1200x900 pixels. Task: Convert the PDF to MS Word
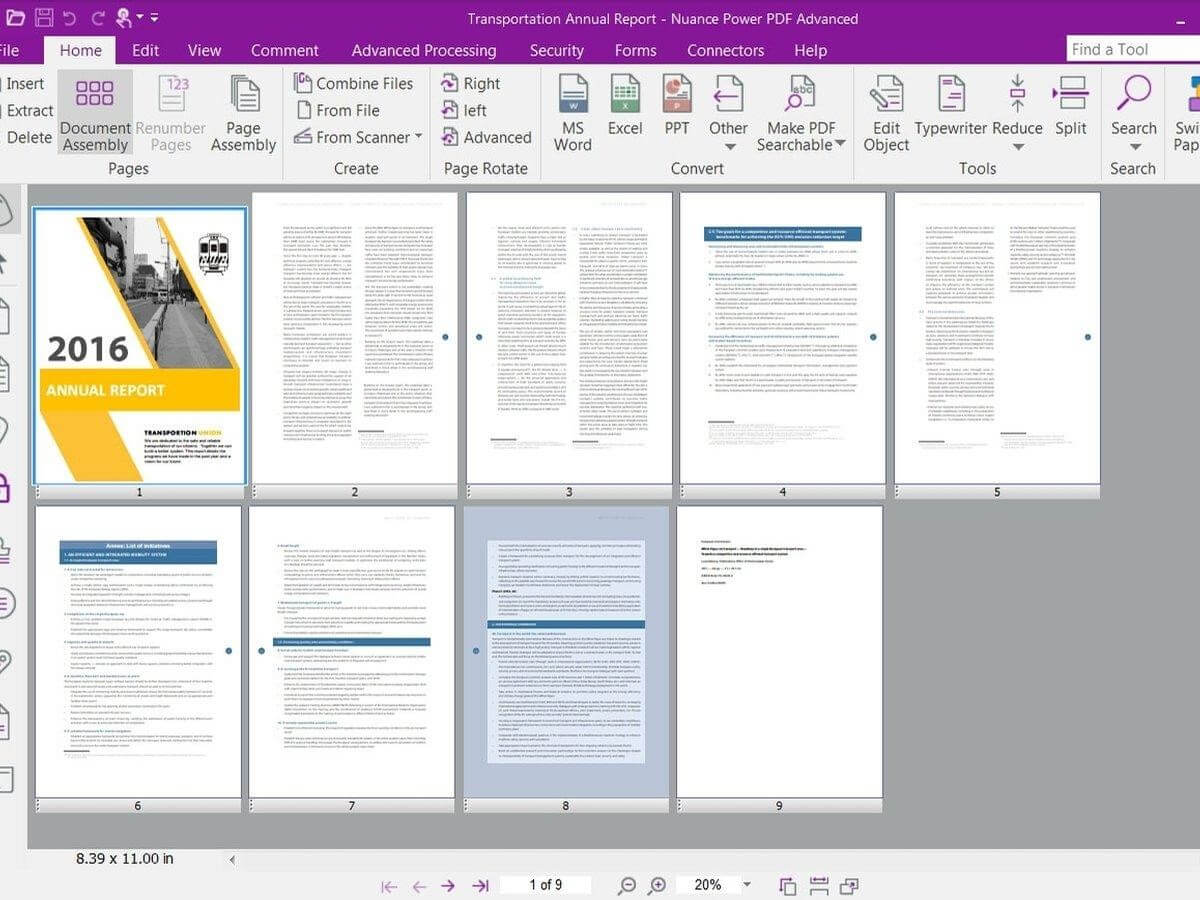point(571,110)
